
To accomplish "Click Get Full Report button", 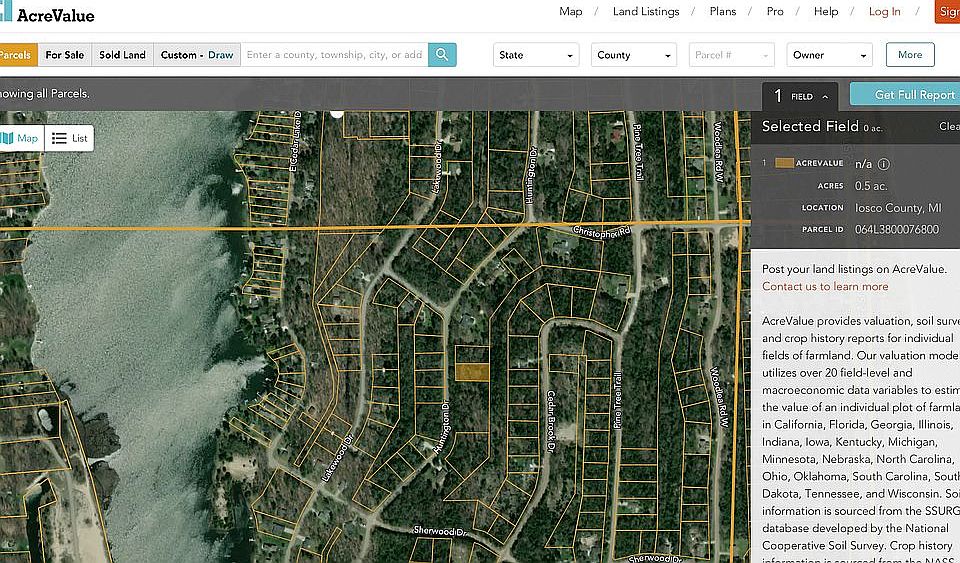I will pyautogui.click(x=905, y=95).
